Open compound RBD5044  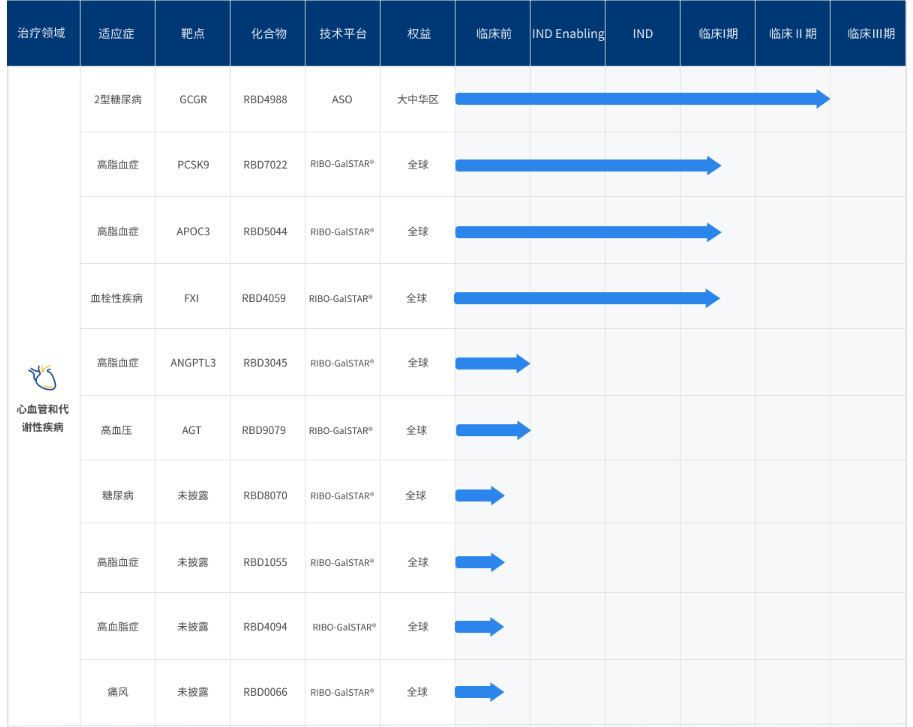266,232
